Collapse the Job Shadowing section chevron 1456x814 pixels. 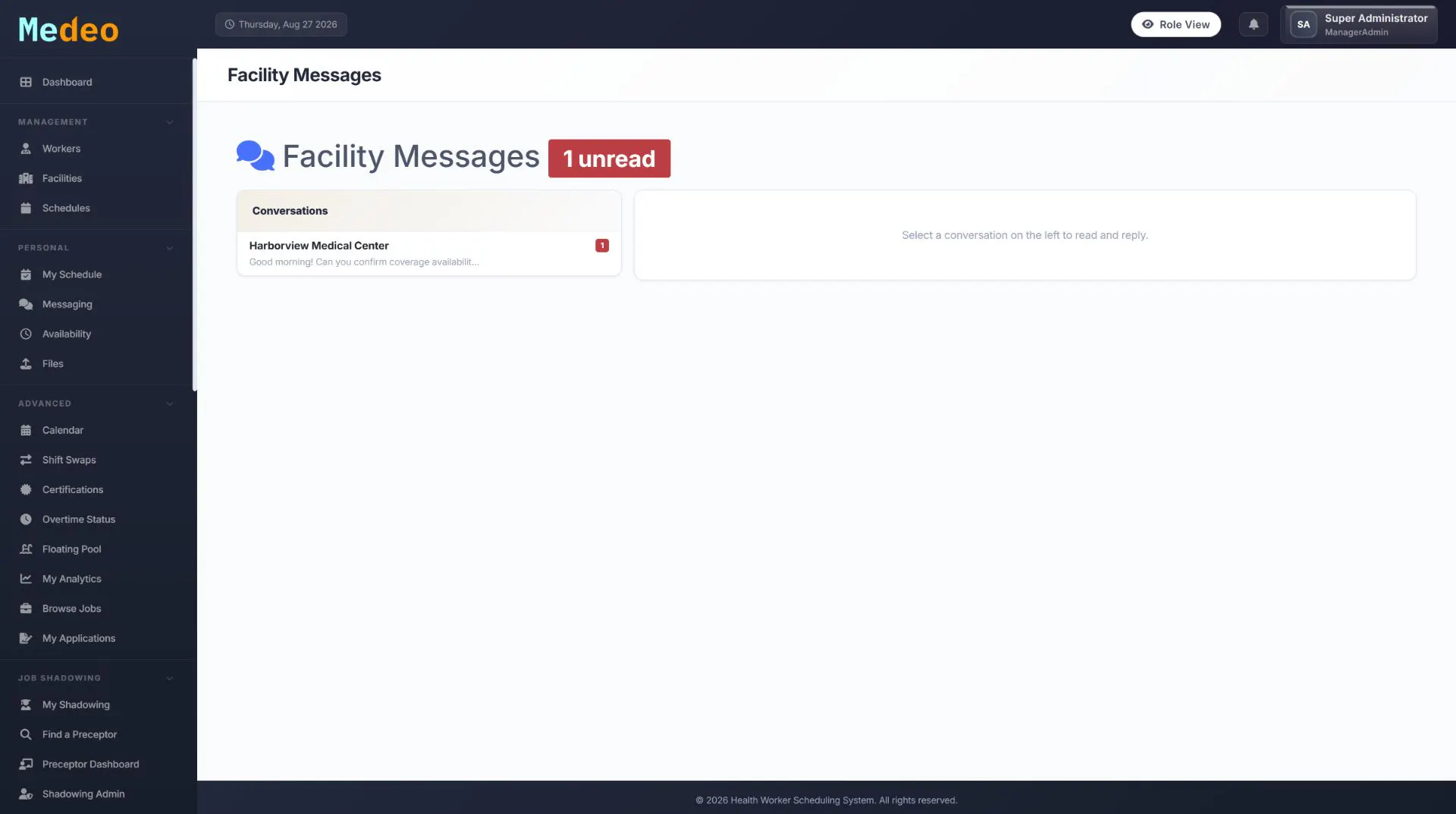click(x=169, y=678)
